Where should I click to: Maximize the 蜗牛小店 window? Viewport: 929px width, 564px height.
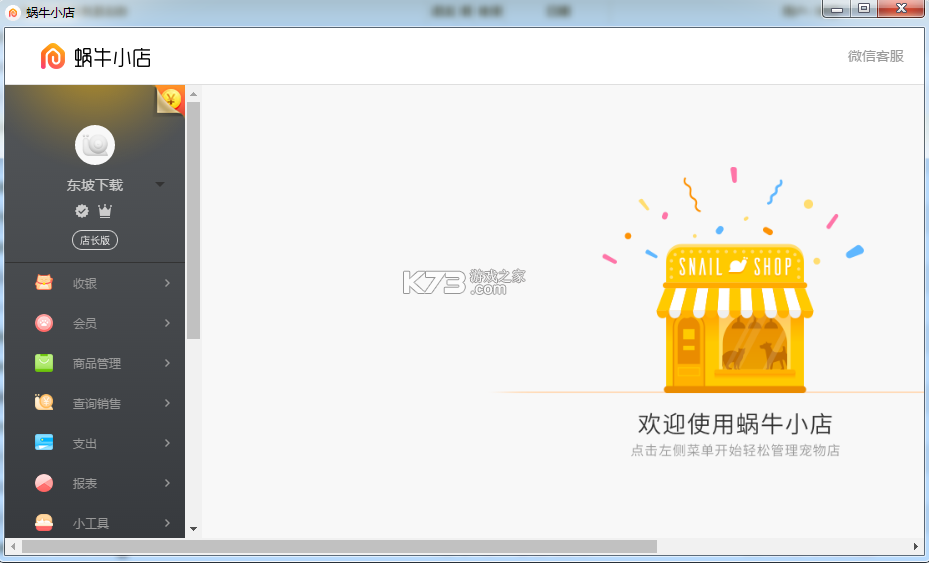(864, 9)
